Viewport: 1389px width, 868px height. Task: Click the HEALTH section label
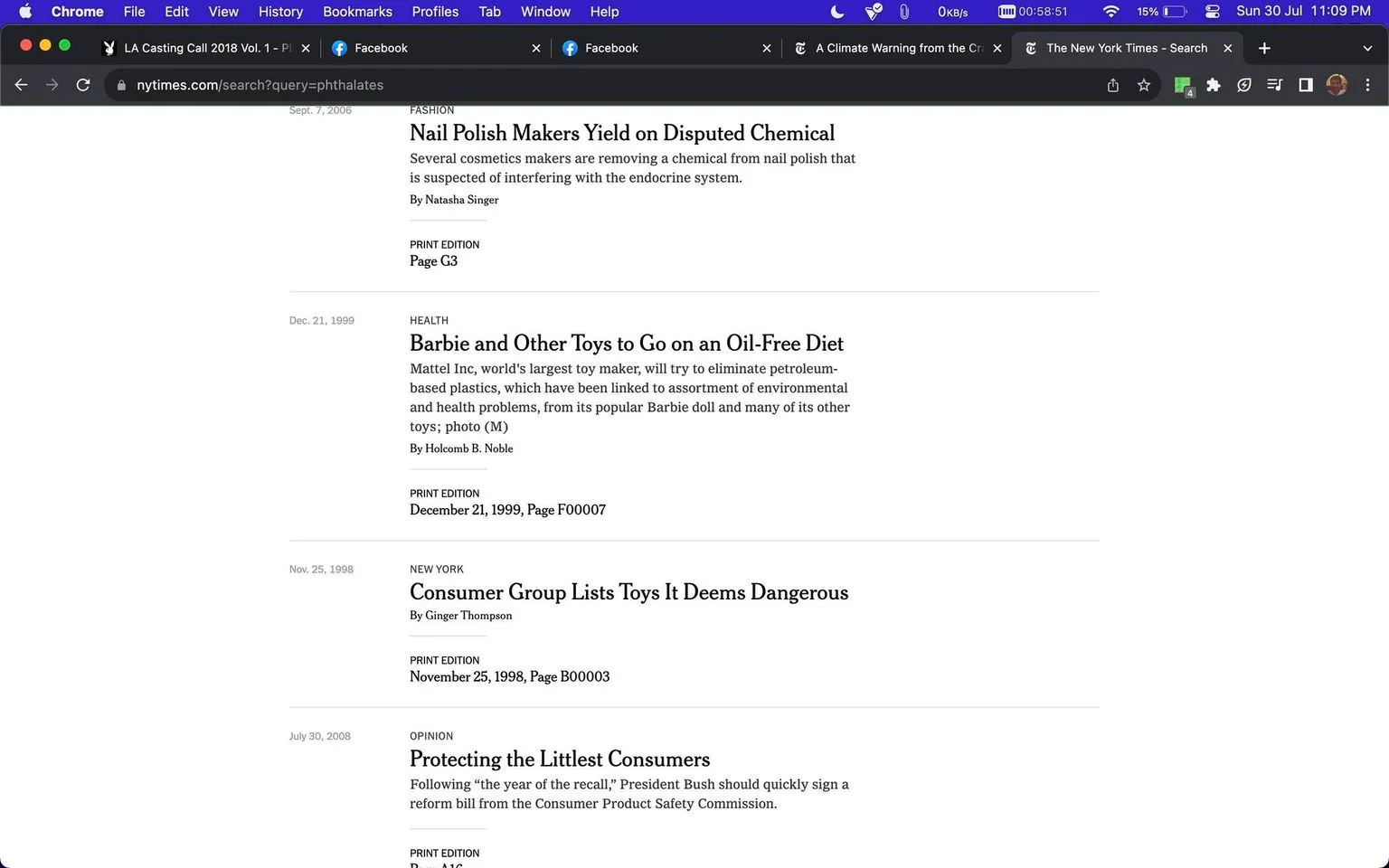429,321
